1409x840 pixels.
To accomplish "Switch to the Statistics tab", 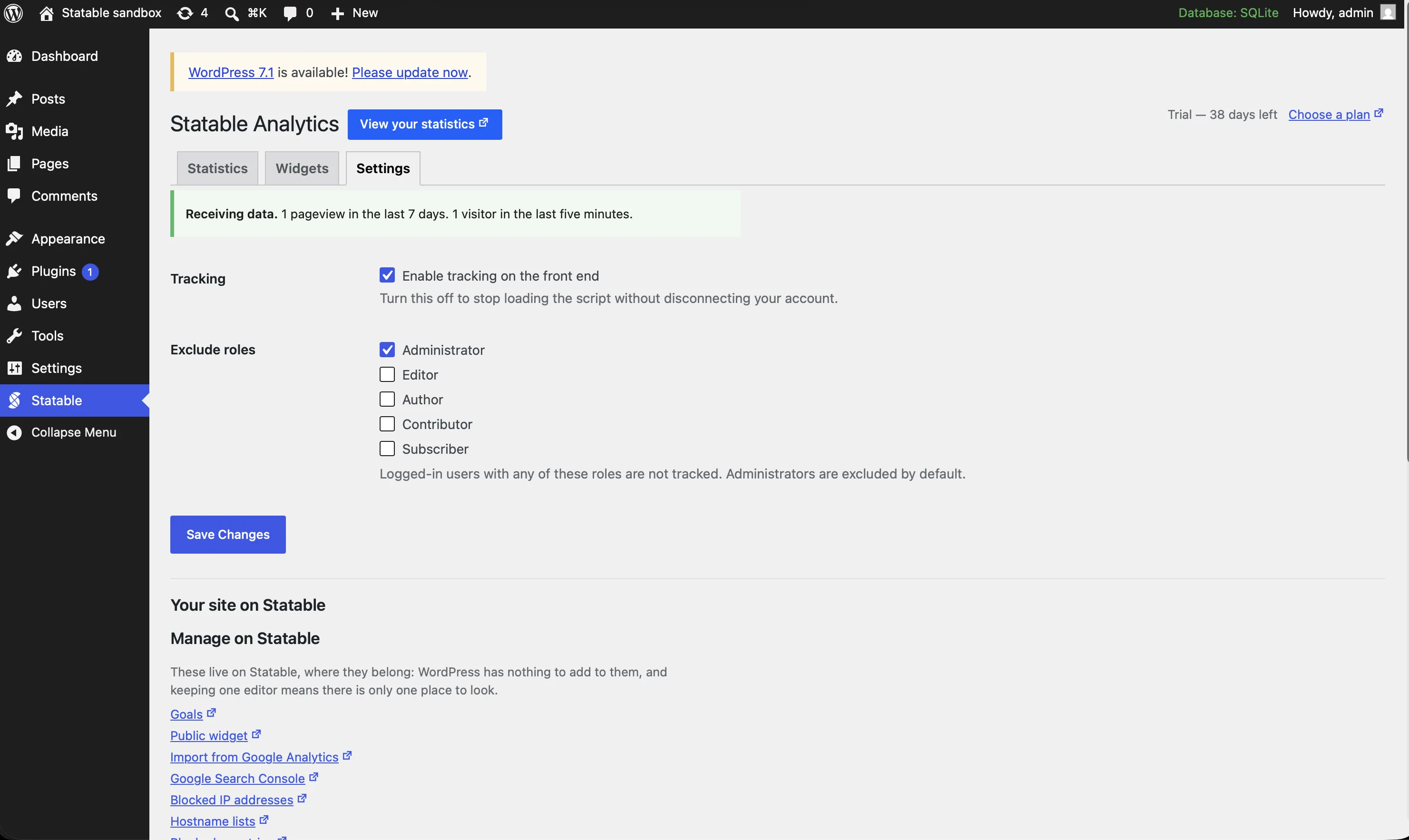I will [x=217, y=168].
